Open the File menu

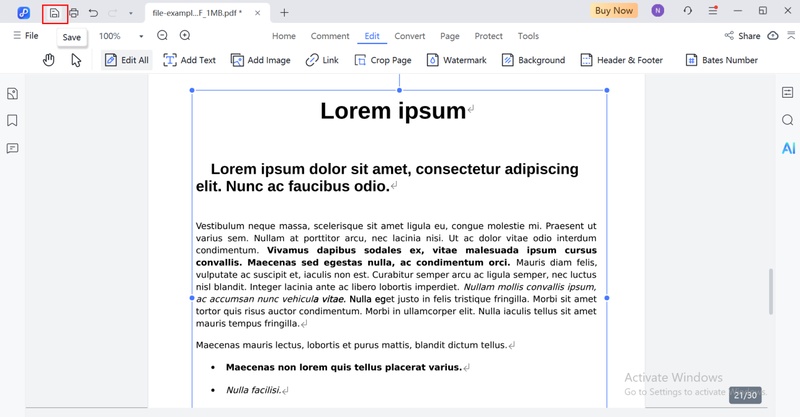click(26, 36)
